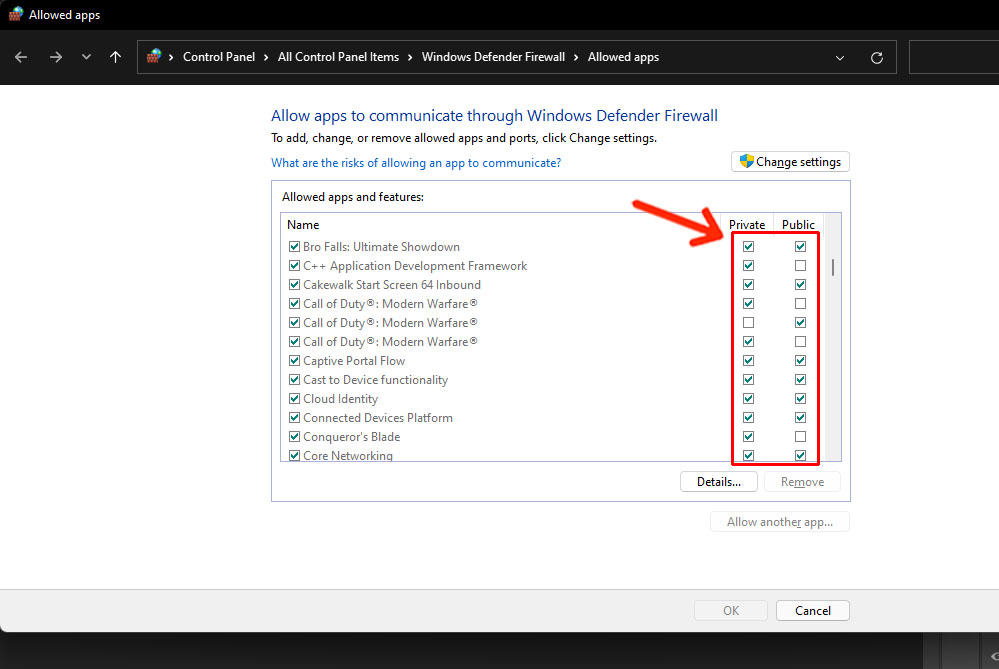Go to Windows Defender Firewall breadcrumb
This screenshot has height=669, width=999.
tap(493, 57)
